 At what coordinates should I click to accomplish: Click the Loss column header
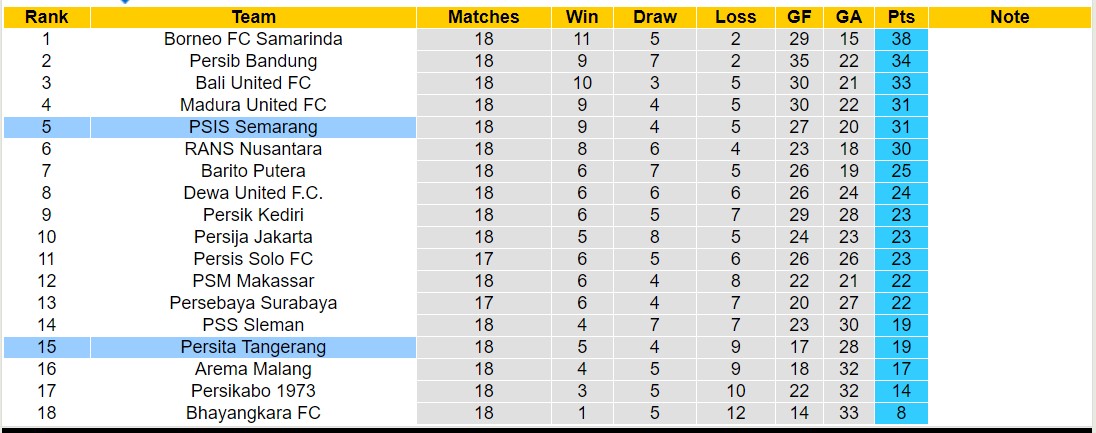(x=736, y=17)
